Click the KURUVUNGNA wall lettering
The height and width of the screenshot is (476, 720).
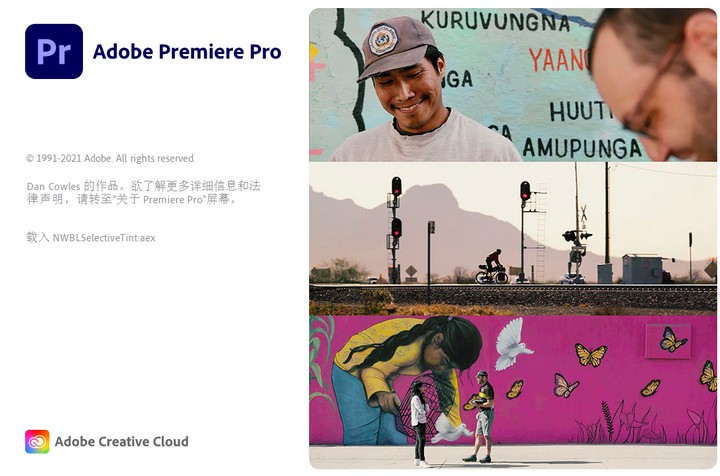point(495,21)
